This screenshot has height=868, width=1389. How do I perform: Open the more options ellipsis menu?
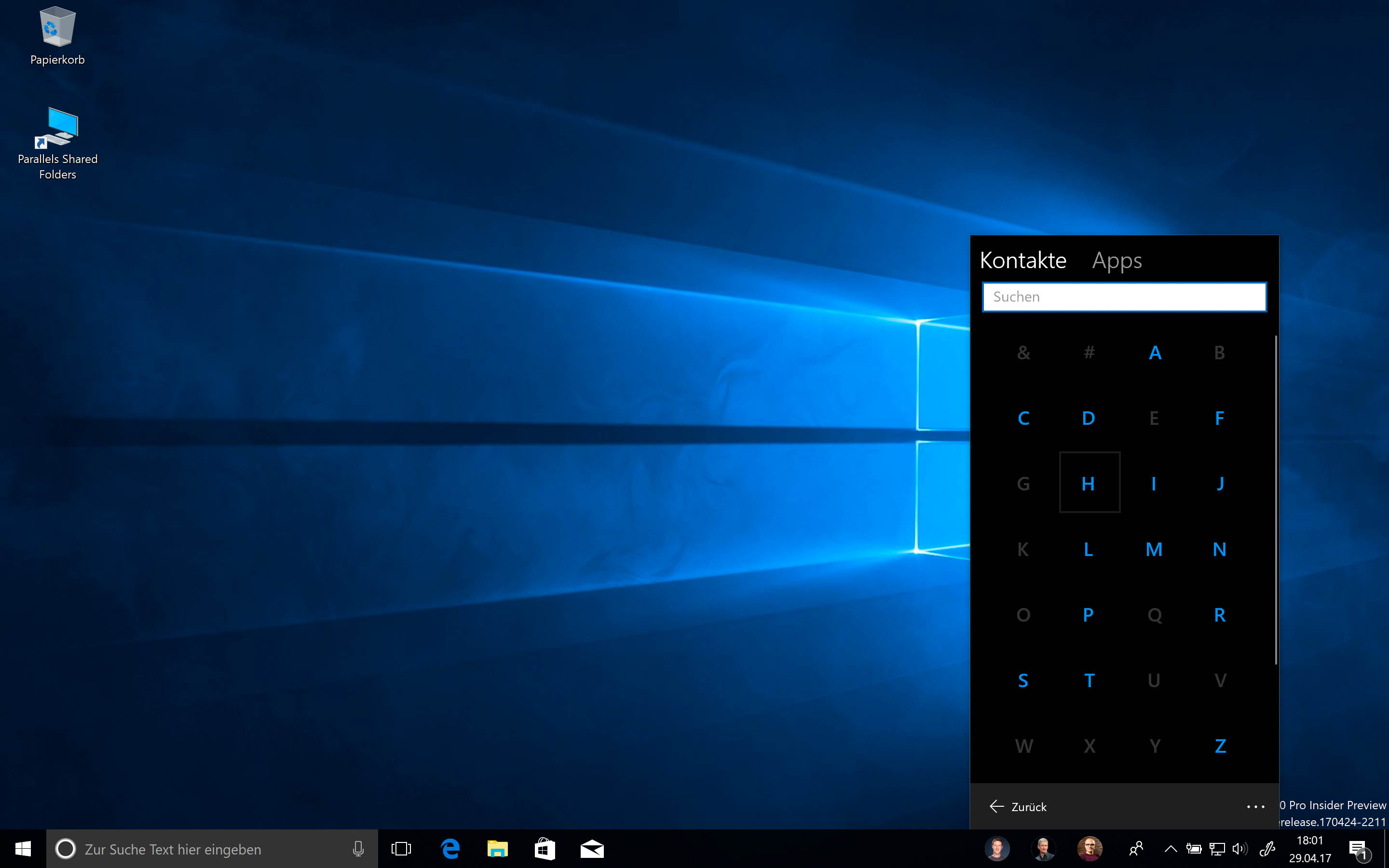(1256, 807)
